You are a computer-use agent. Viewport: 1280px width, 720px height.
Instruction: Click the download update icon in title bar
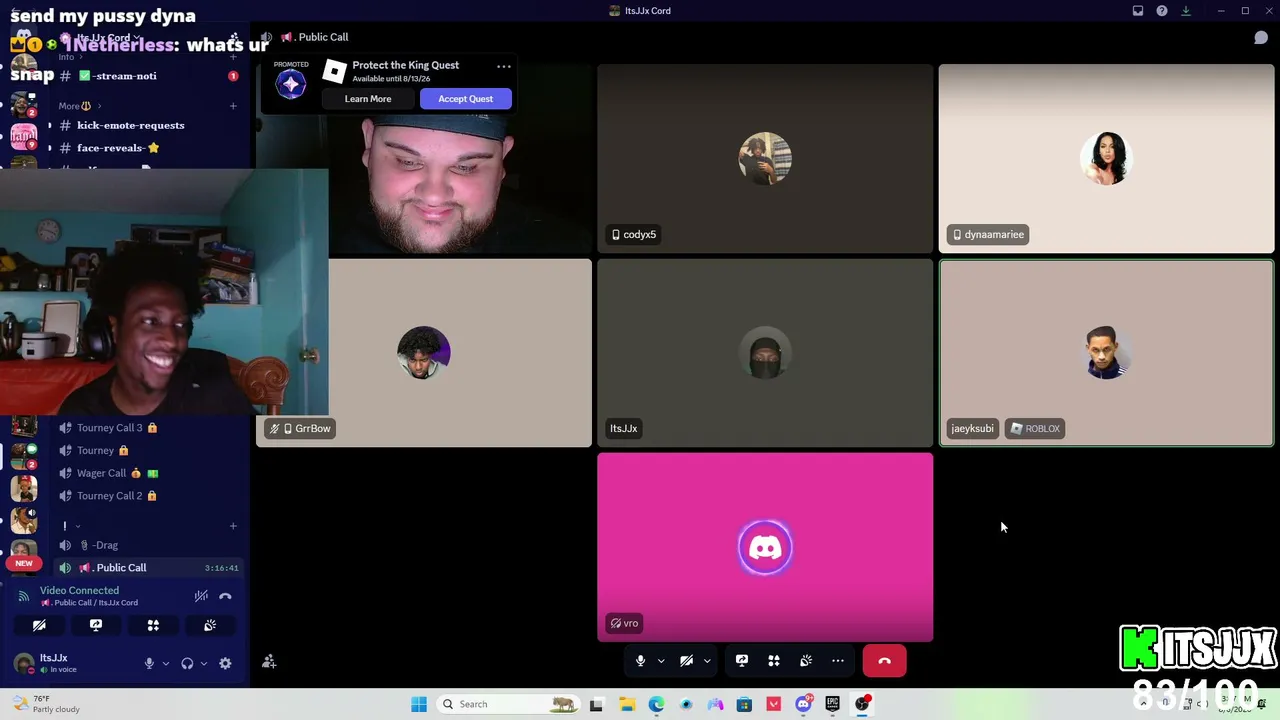(x=1186, y=11)
